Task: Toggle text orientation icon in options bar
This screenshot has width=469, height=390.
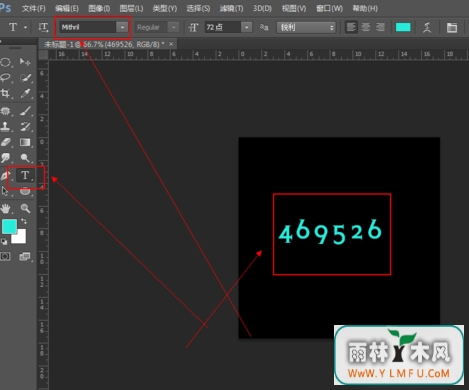Action: click(43, 27)
